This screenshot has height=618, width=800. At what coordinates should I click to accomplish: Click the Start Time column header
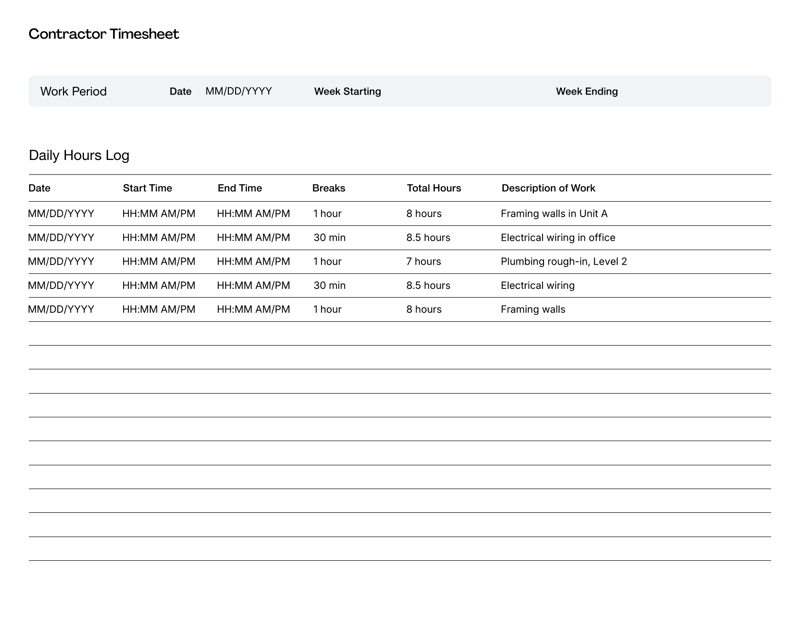pyautogui.click(x=146, y=188)
